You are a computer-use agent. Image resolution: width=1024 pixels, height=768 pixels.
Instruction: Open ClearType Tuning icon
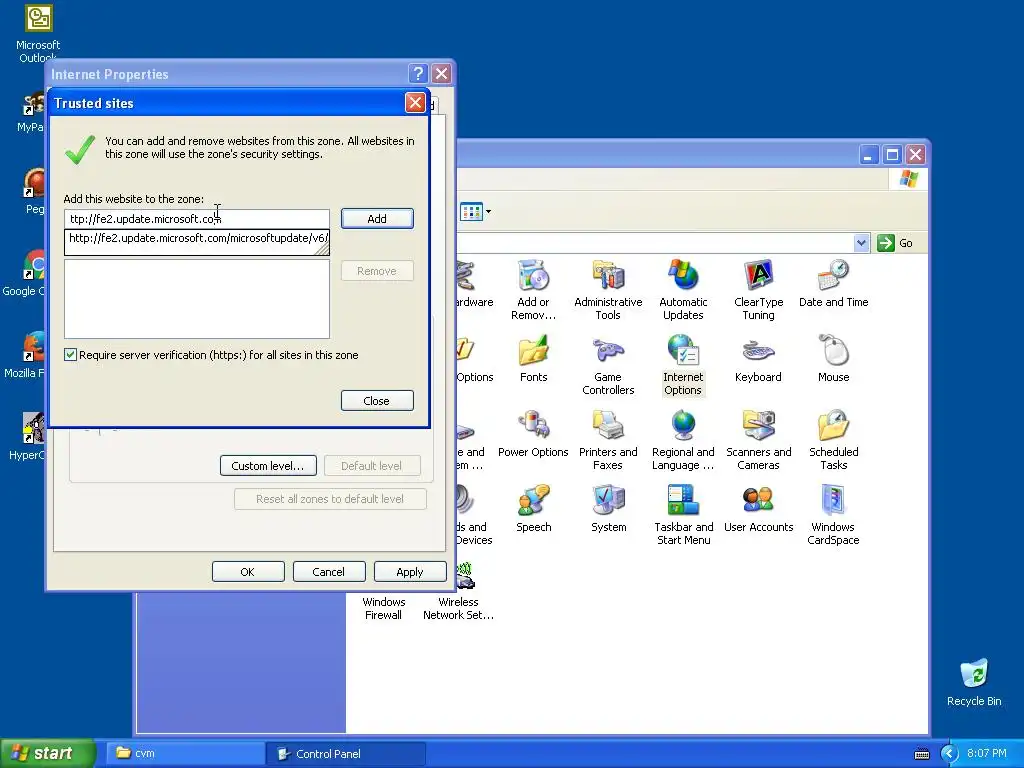[x=758, y=289]
